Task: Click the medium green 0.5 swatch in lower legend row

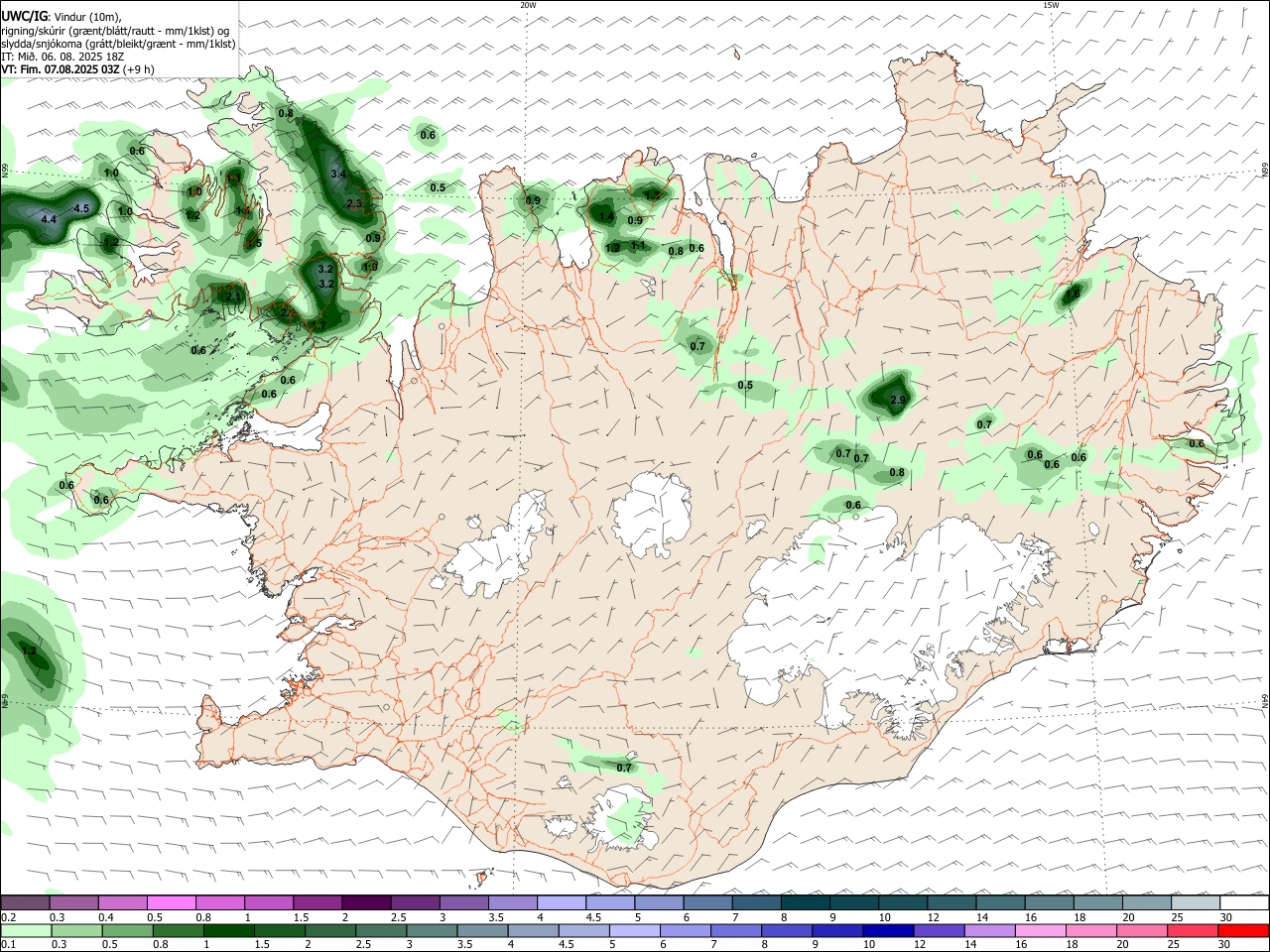Action: click(128, 930)
